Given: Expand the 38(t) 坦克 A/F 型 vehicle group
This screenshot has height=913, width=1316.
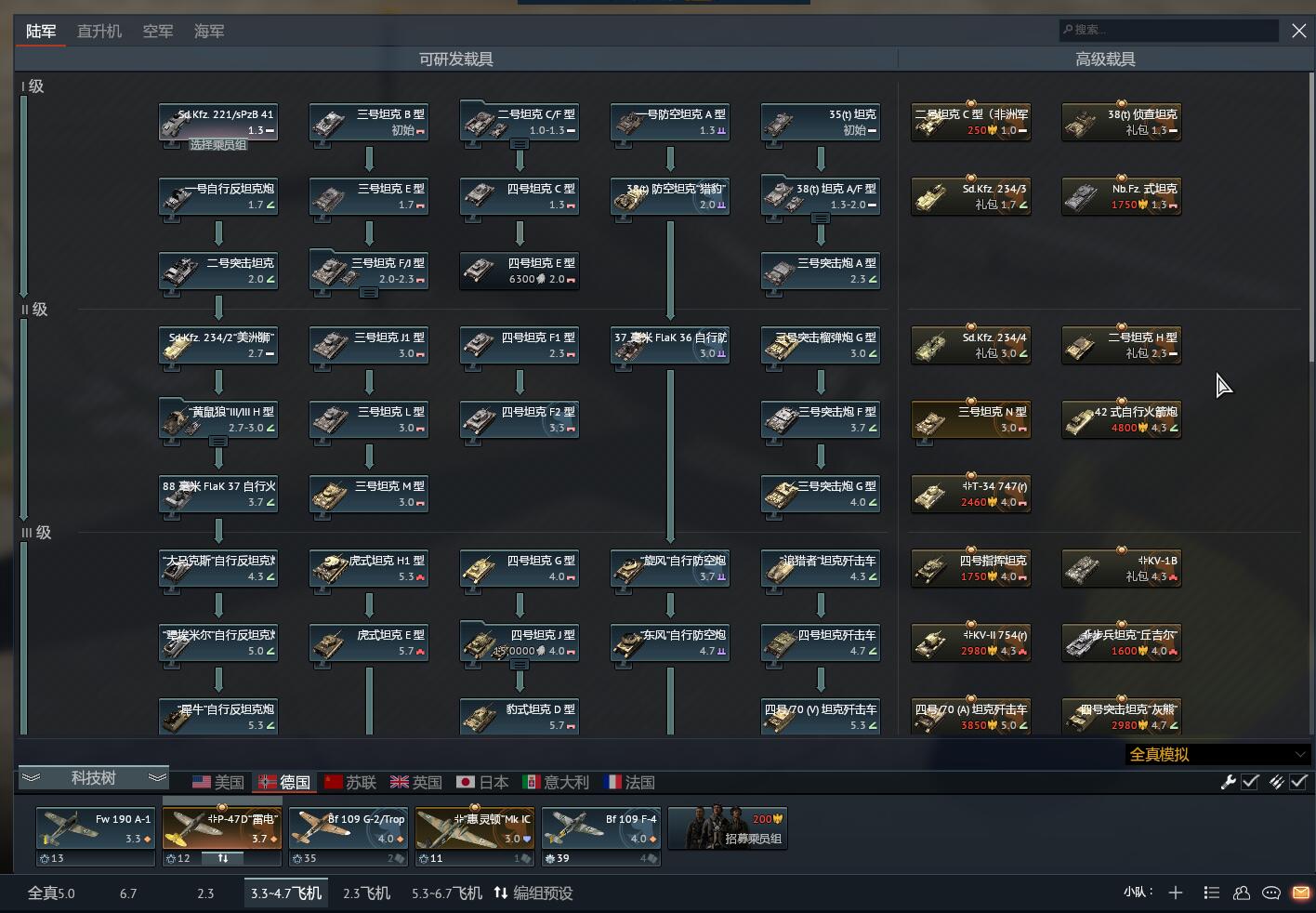Looking at the screenshot, I should [x=821, y=218].
